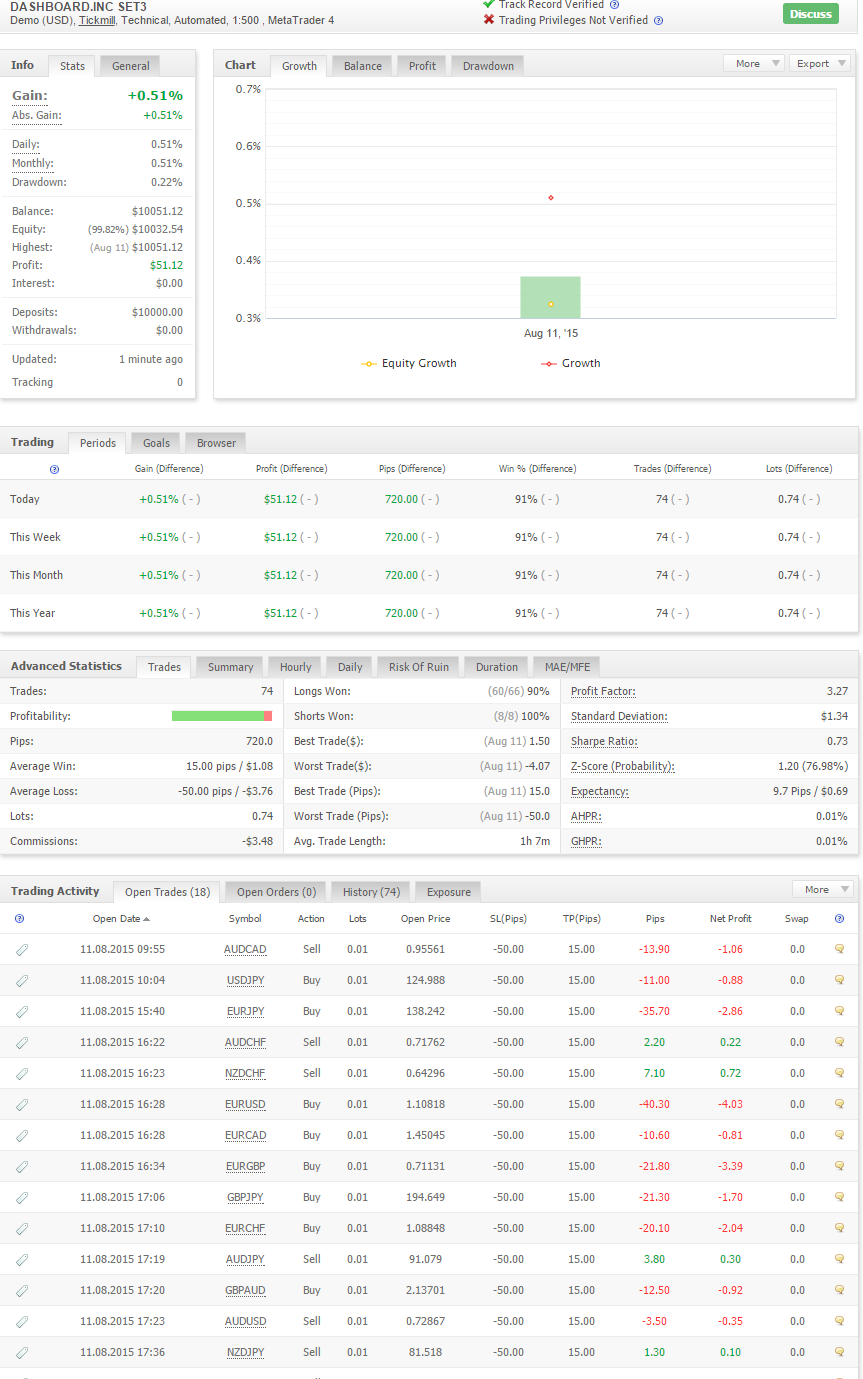Image resolution: width=863 pixels, height=1379 pixels.
Task: Click tag icon on USDJPY row
Action: tap(22, 981)
